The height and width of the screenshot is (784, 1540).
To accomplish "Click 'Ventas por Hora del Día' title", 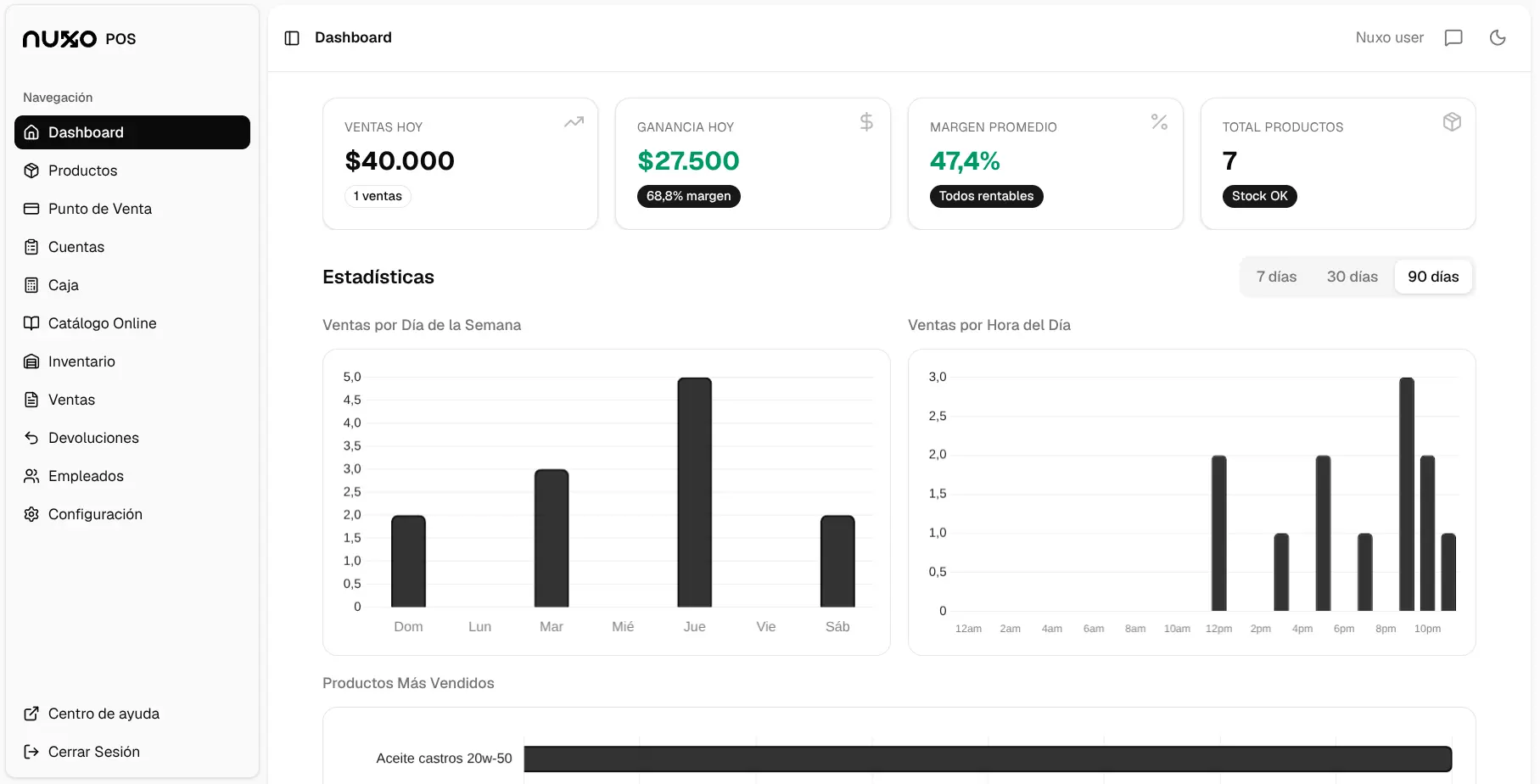I will pyautogui.click(x=989, y=325).
